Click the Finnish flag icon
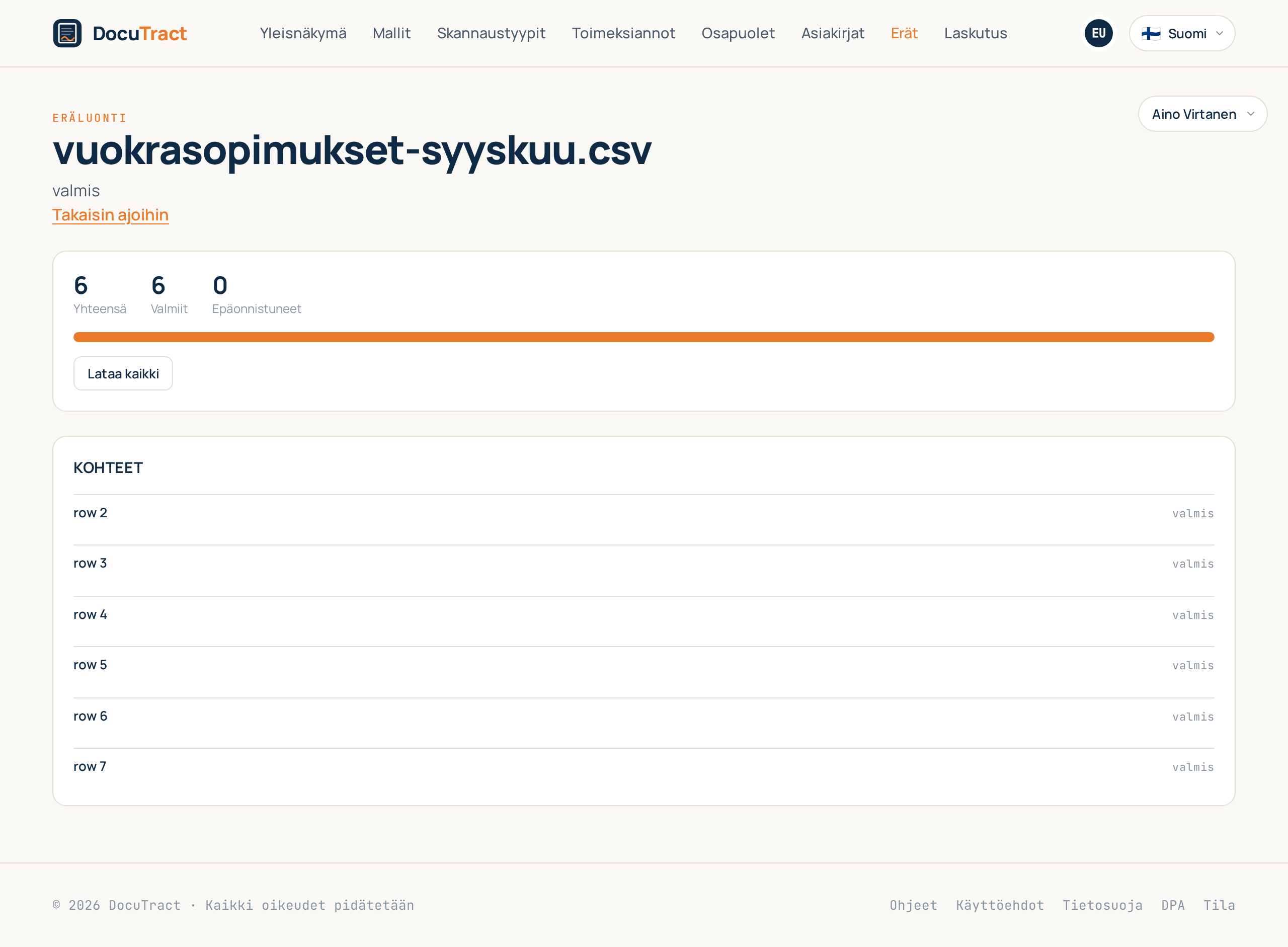The height and width of the screenshot is (947, 1288). tap(1151, 34)
